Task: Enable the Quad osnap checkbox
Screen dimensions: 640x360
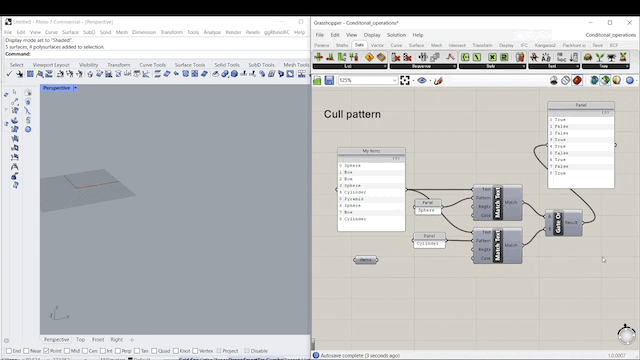Action: coord(154,351)
